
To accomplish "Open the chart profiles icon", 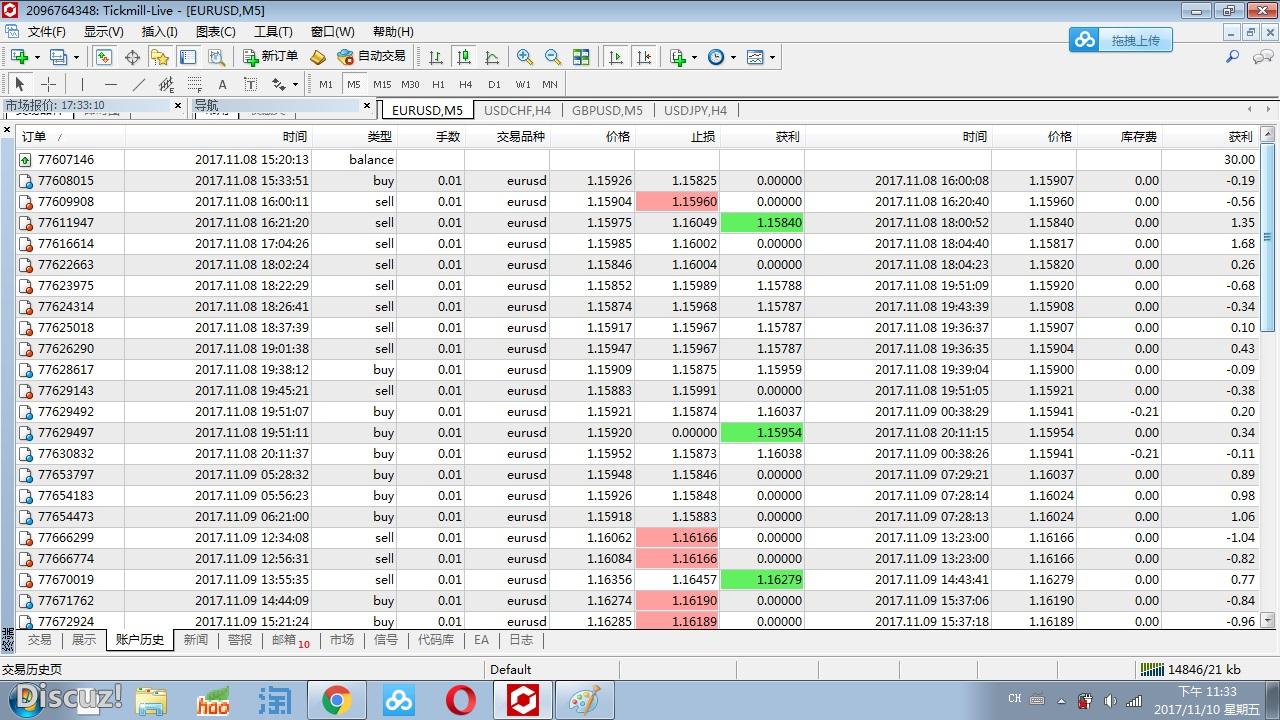I will click(57, 57).
